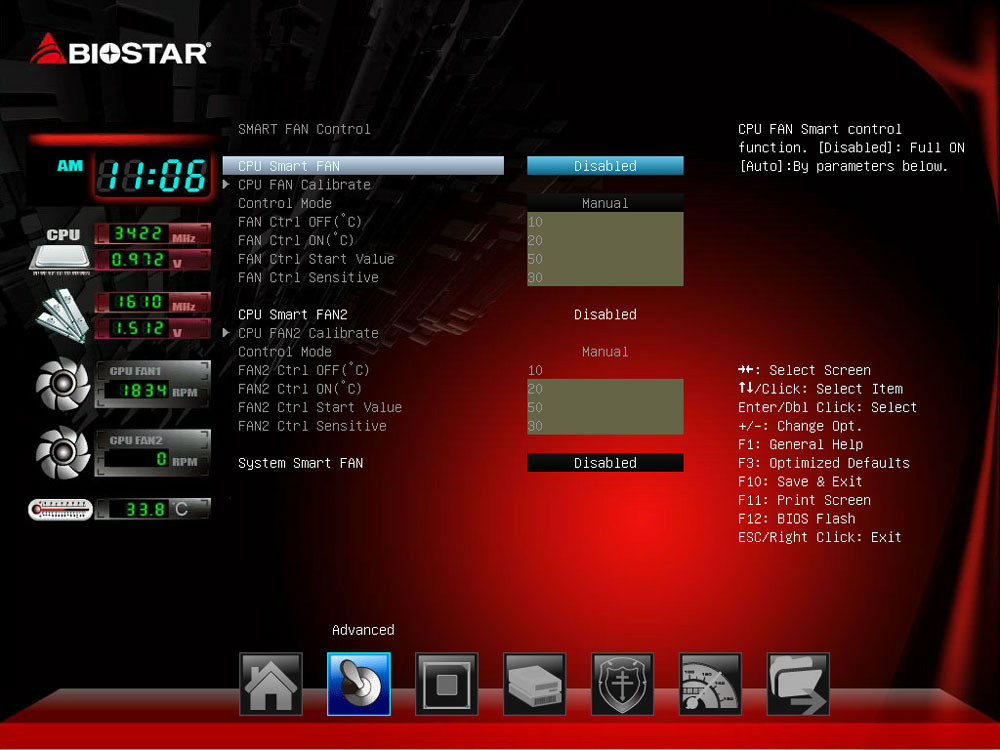Toggle CPU Smart FAN Disabled value
This screenshot has height=750, width=1000.
pyautogui.click(x=605, y=166)
